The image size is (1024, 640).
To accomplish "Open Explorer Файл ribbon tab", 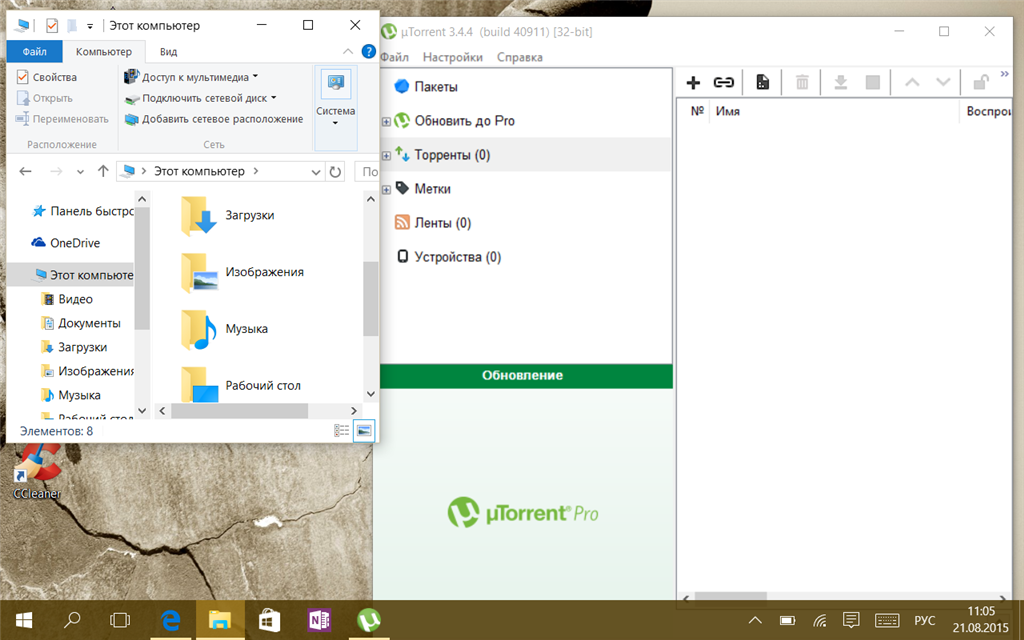I will click(35, 52).
